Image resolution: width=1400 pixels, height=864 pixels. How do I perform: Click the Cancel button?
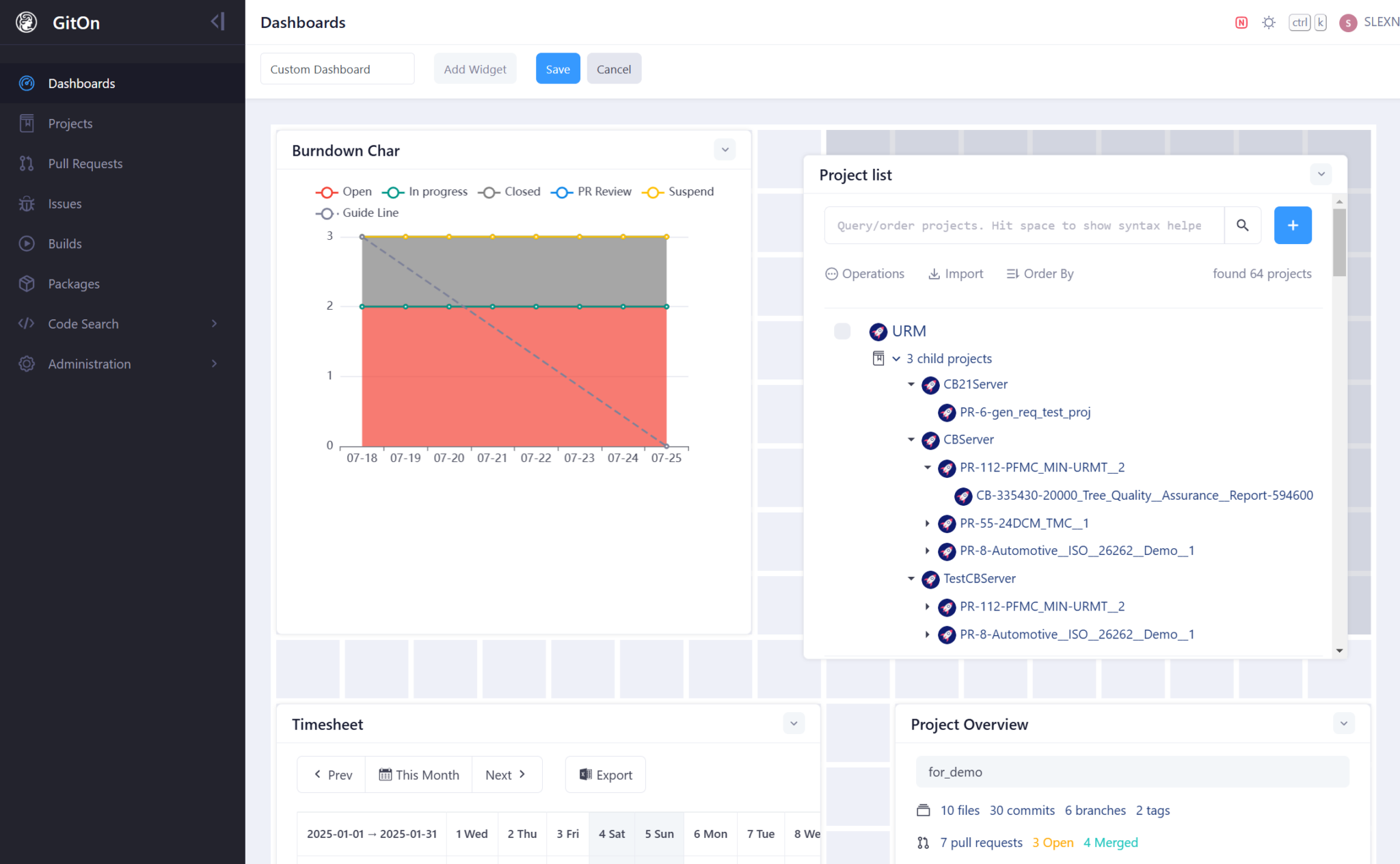pos(614,69)
